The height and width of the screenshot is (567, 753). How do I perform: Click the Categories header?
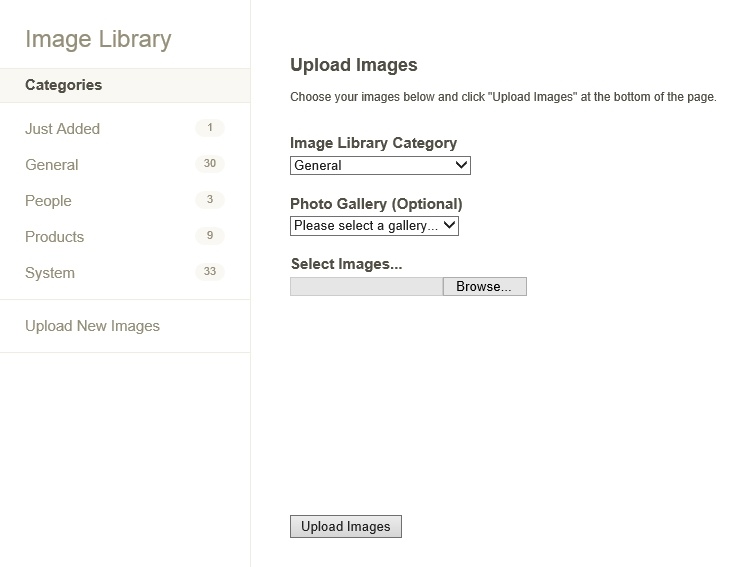(63, 85)
